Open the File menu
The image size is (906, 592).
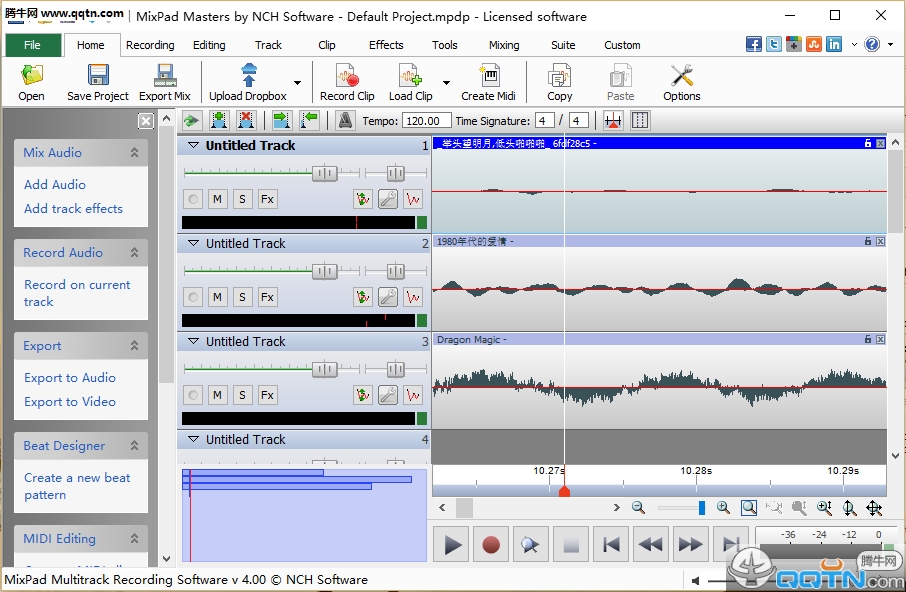[33, 45]
